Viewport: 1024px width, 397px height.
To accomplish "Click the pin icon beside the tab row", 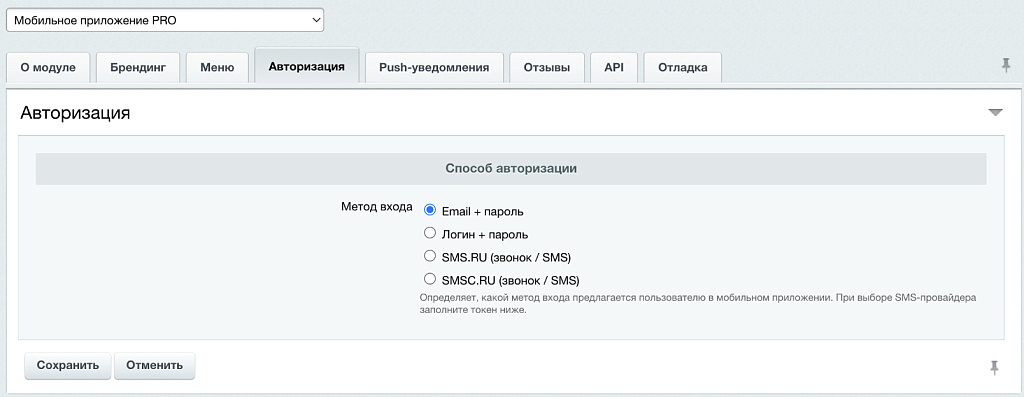I will pyautogui.click(x=1006, y=65).
